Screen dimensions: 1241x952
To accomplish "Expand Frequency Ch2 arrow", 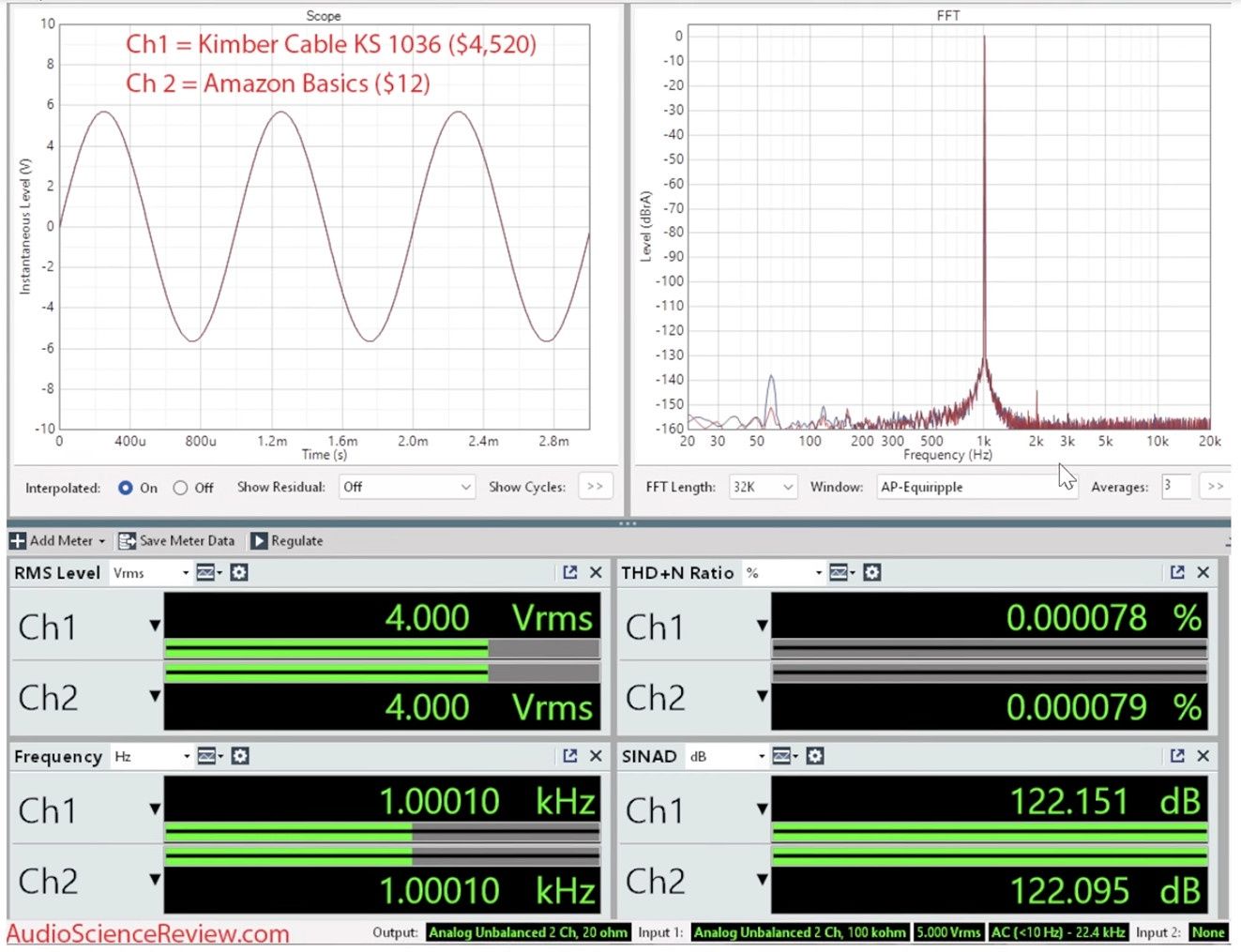I will (155, 880).
